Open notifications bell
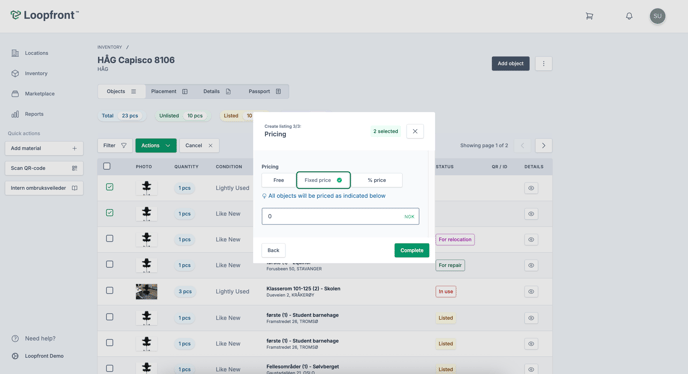688x374 pixels. tap(629, 16)
